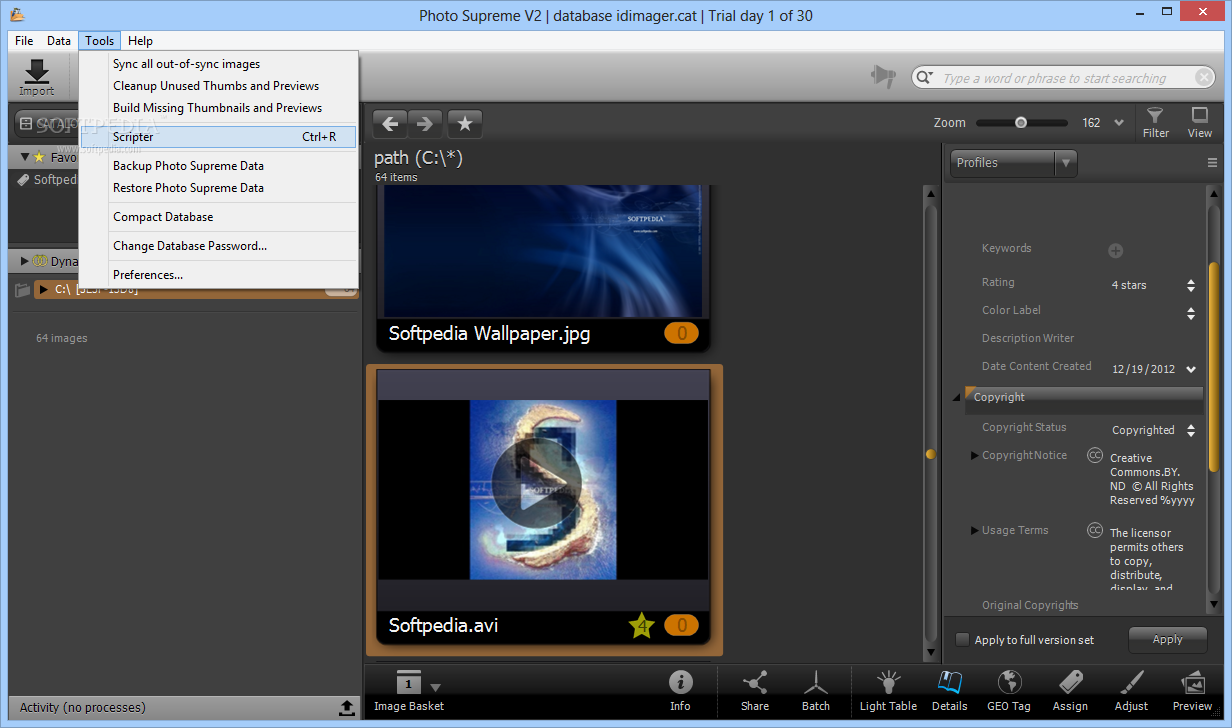
Task: Select Sync all out-of-sync images
Action: point(218,64)
